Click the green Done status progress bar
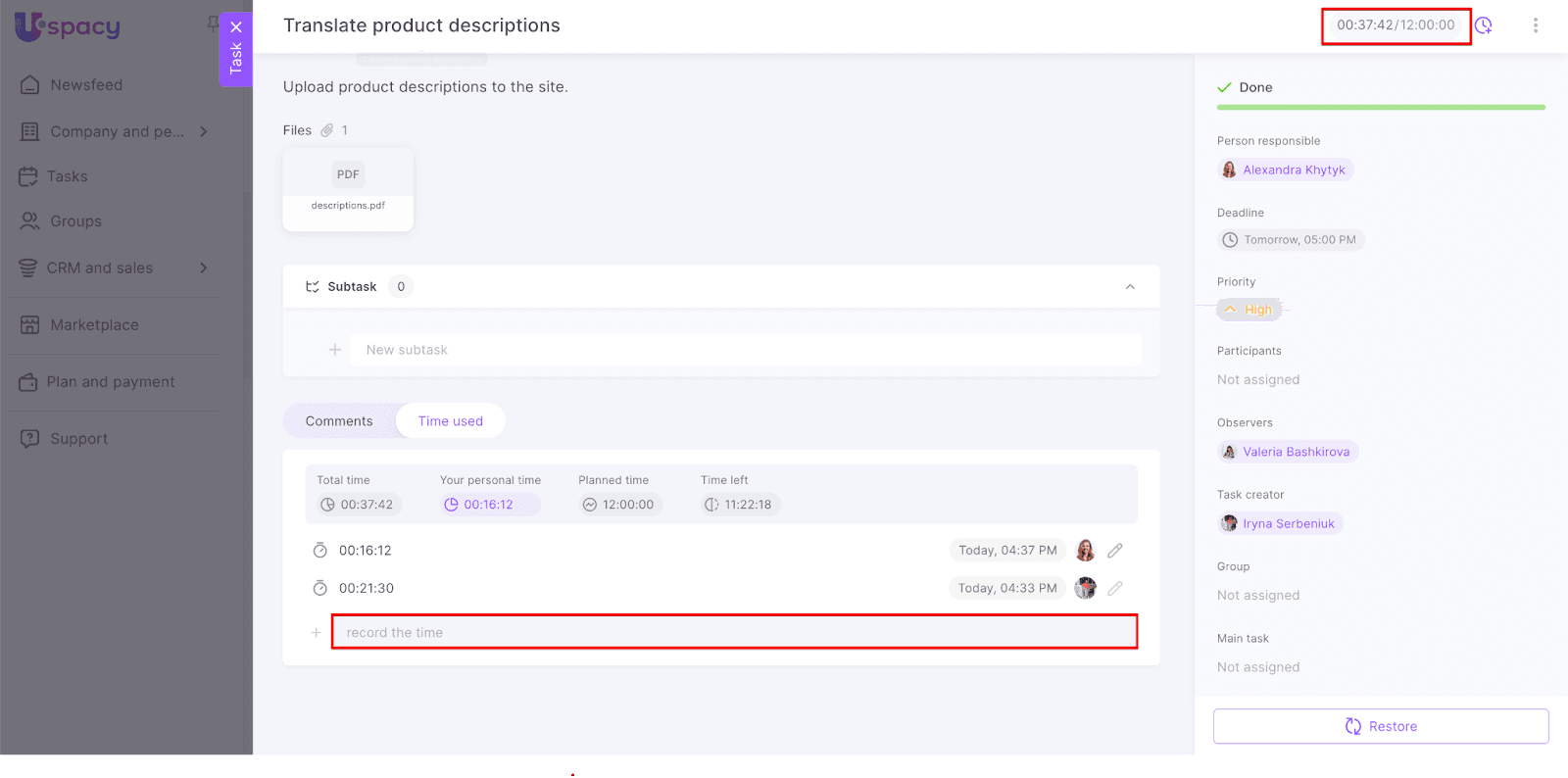This screenshot has height=778, width=1568. pyautogui.click(x=1381, y=107)
